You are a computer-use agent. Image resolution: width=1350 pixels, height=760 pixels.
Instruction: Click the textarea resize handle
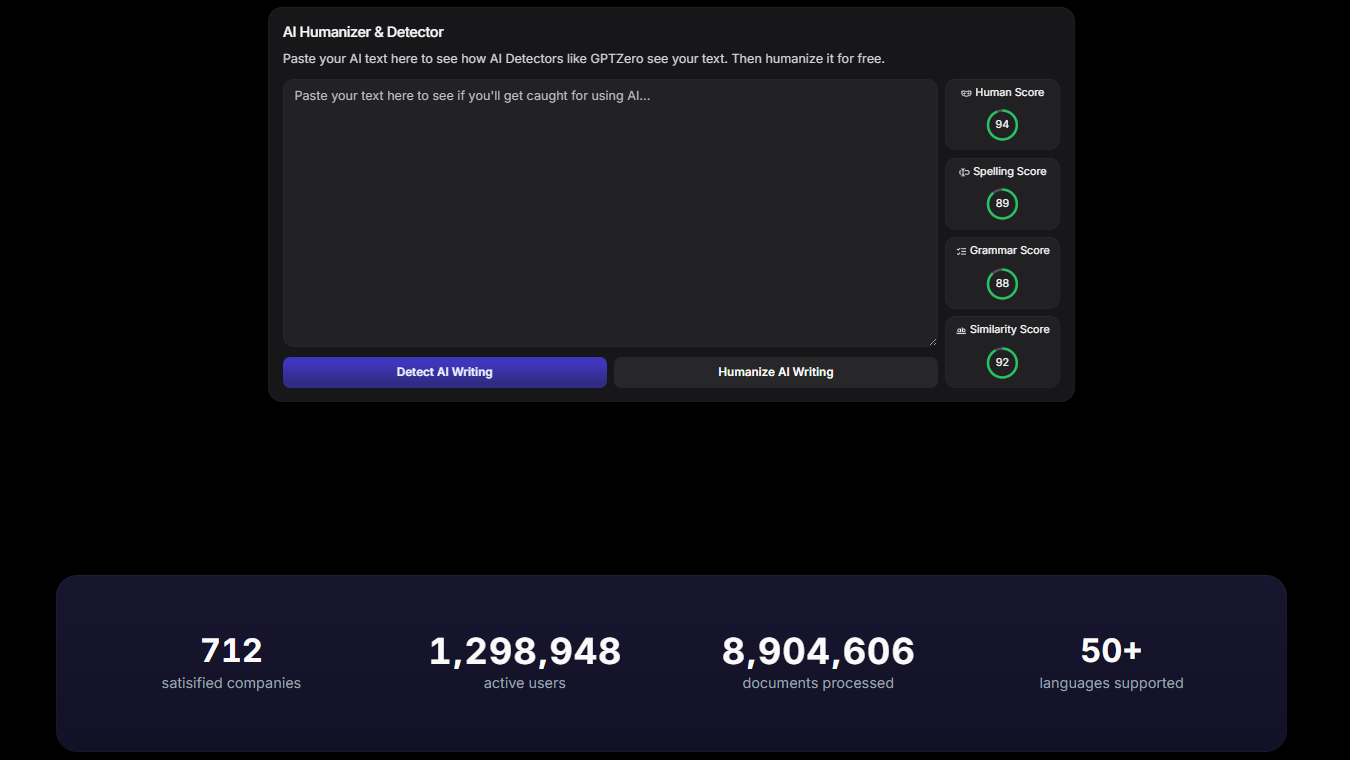pyautogui.click(x=933, y=342)
